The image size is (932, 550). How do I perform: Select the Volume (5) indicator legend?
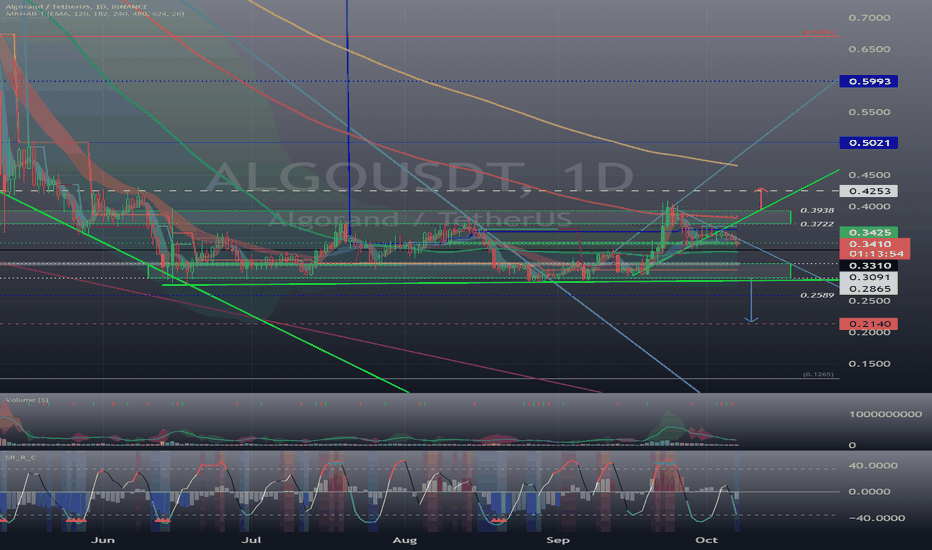(27, 400)
